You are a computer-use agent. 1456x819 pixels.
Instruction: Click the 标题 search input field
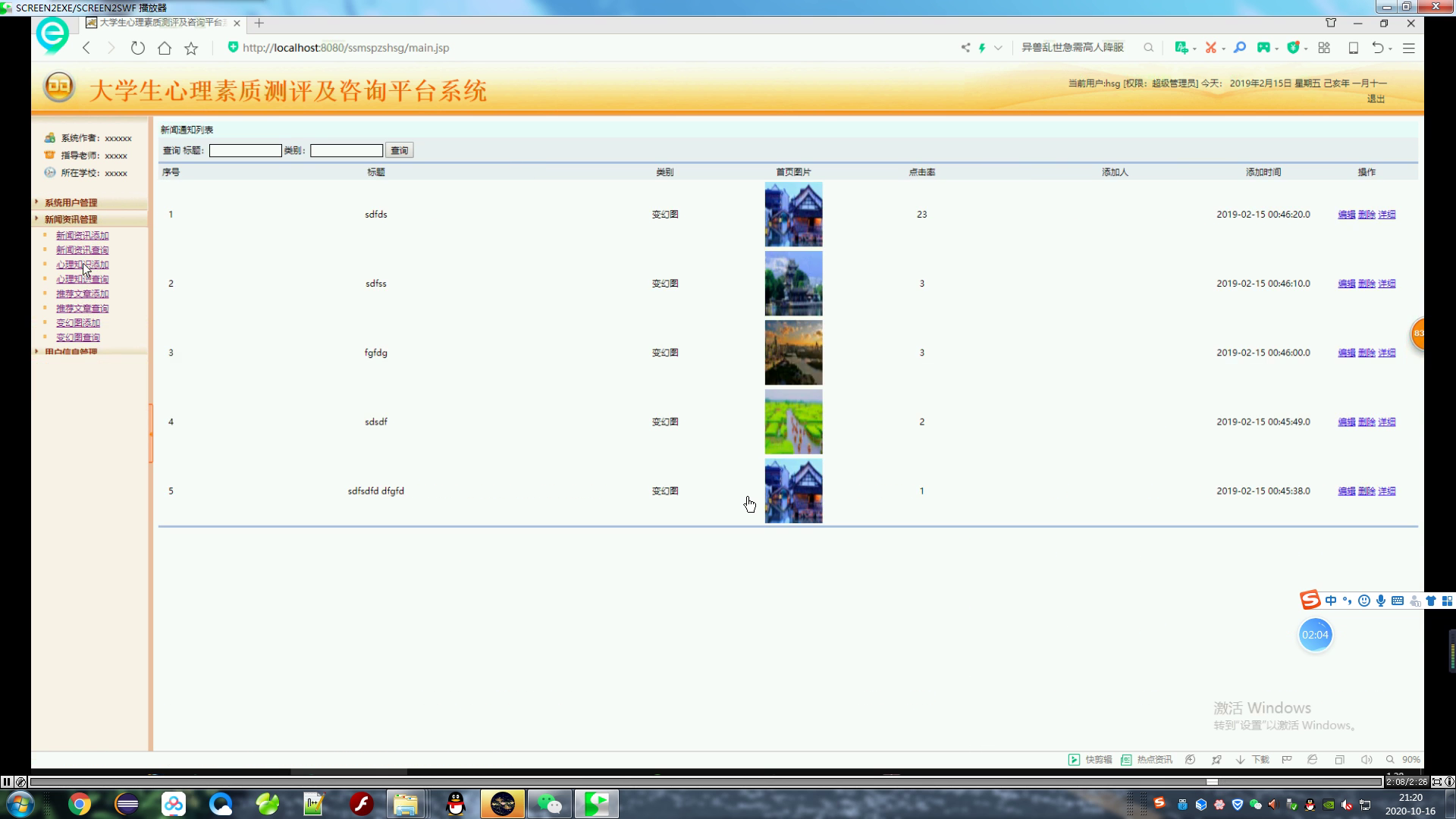coord(245,150)
